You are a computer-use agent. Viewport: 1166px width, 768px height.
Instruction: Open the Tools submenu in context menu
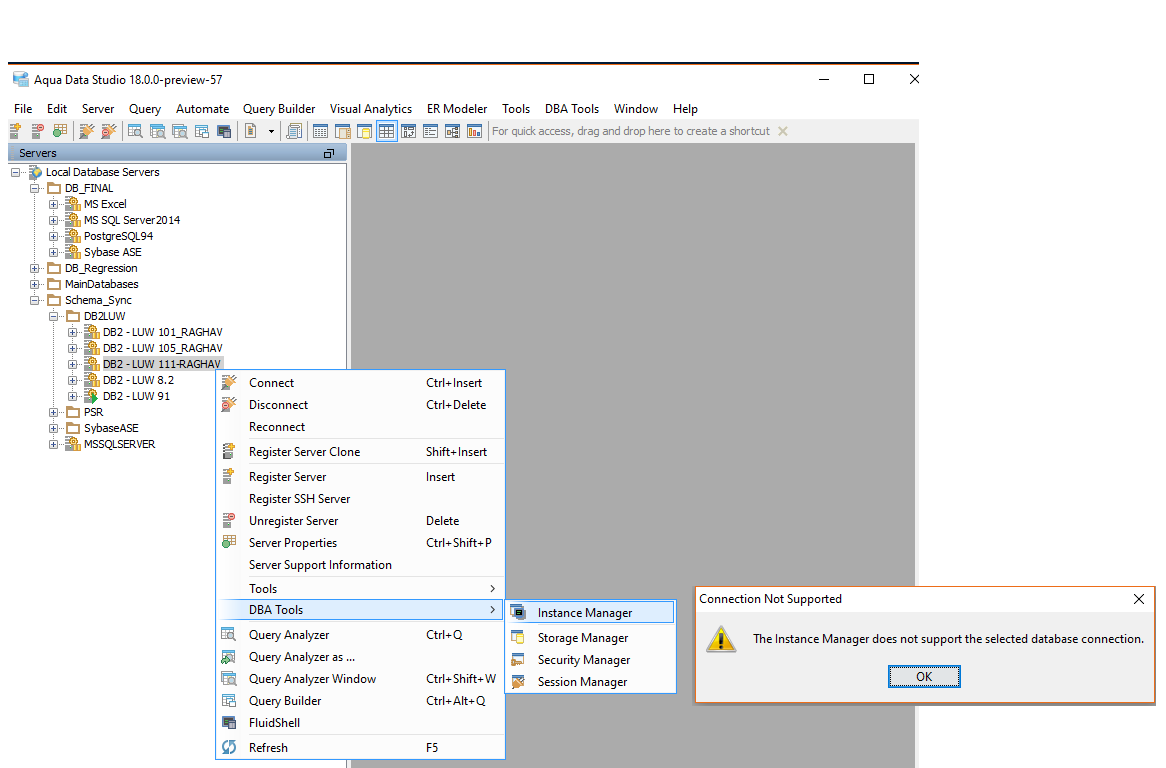[361, 589]
